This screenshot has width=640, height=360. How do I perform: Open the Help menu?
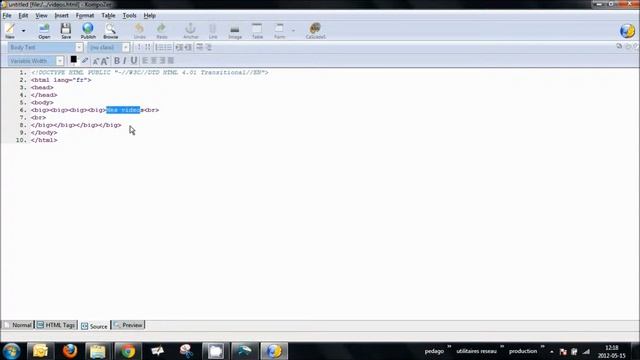tap(149, 16)
